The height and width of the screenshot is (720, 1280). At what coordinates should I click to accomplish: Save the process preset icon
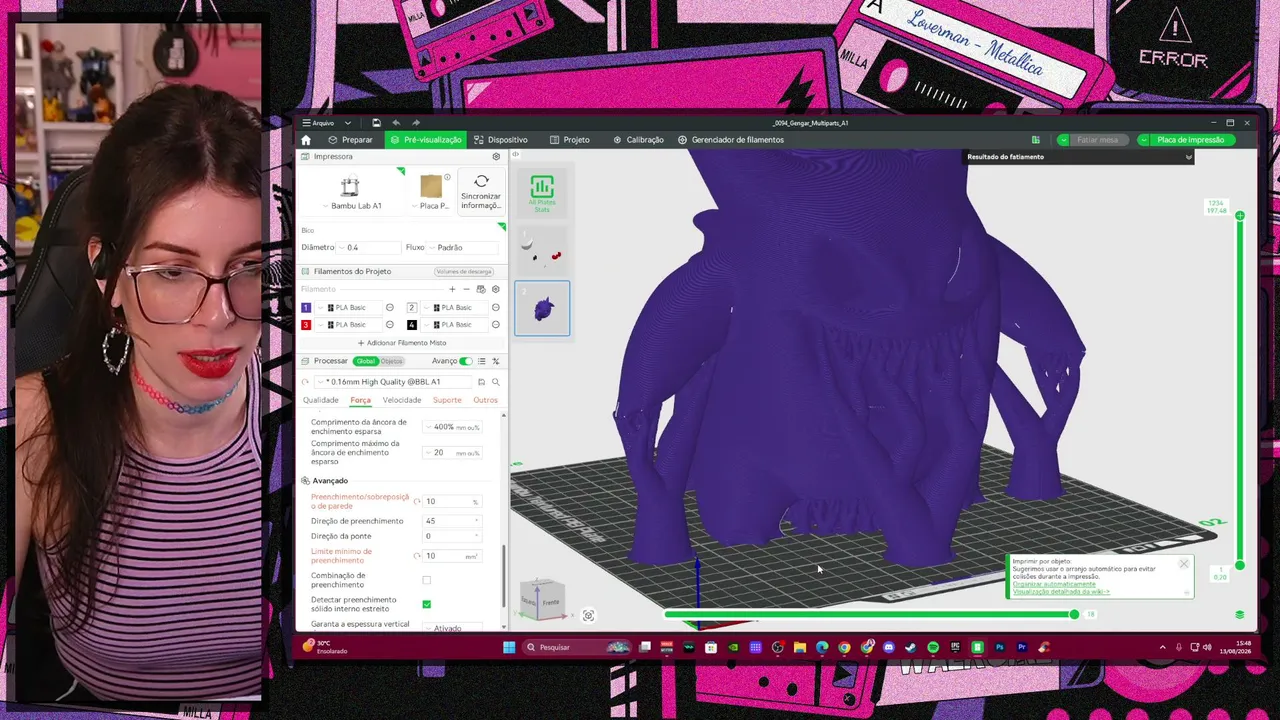pos(481,382)
